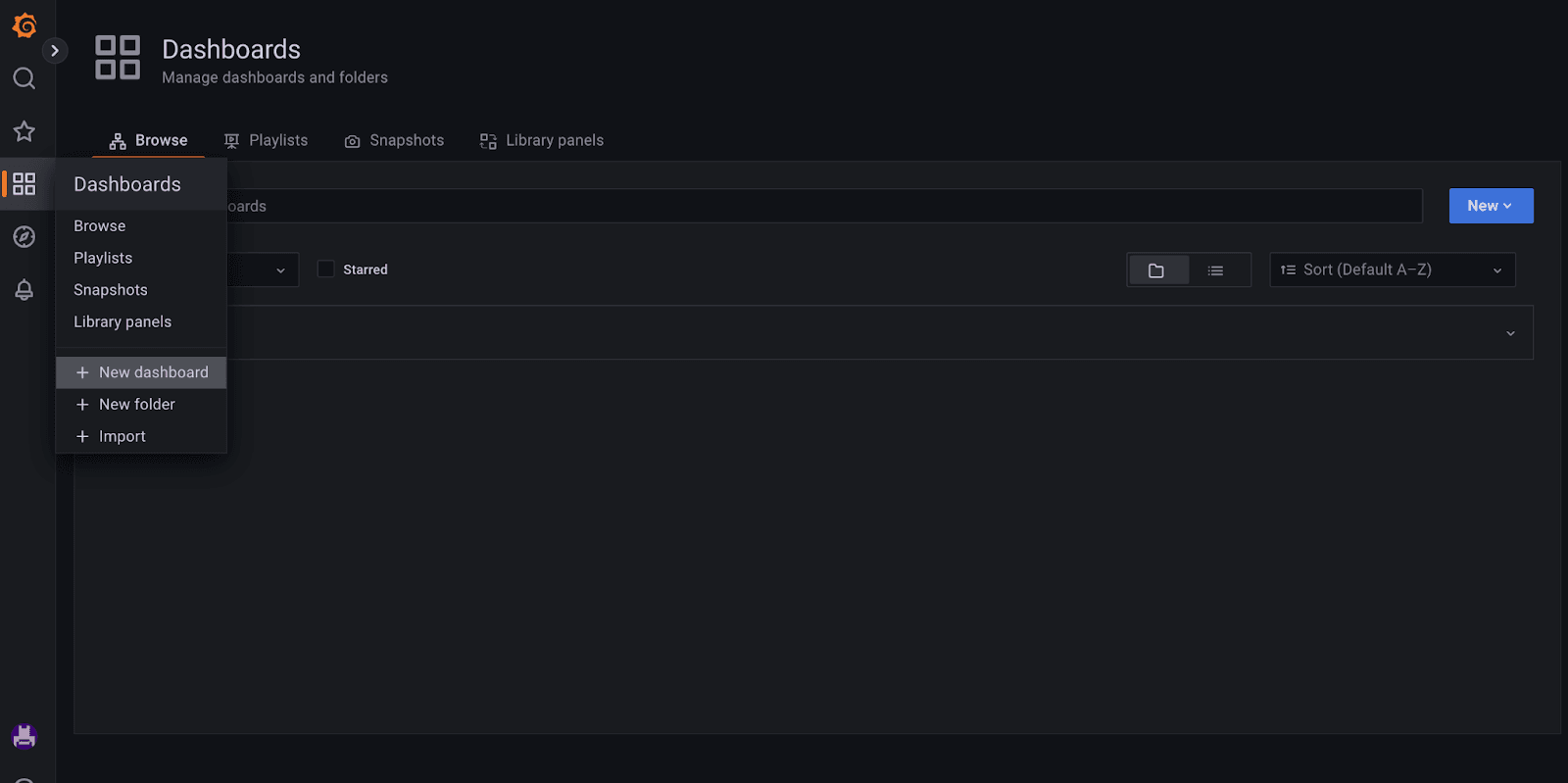1568x783 pixels.
Task: Click the Dashboards grid icon in sidebar
Action: click(24, 184)
